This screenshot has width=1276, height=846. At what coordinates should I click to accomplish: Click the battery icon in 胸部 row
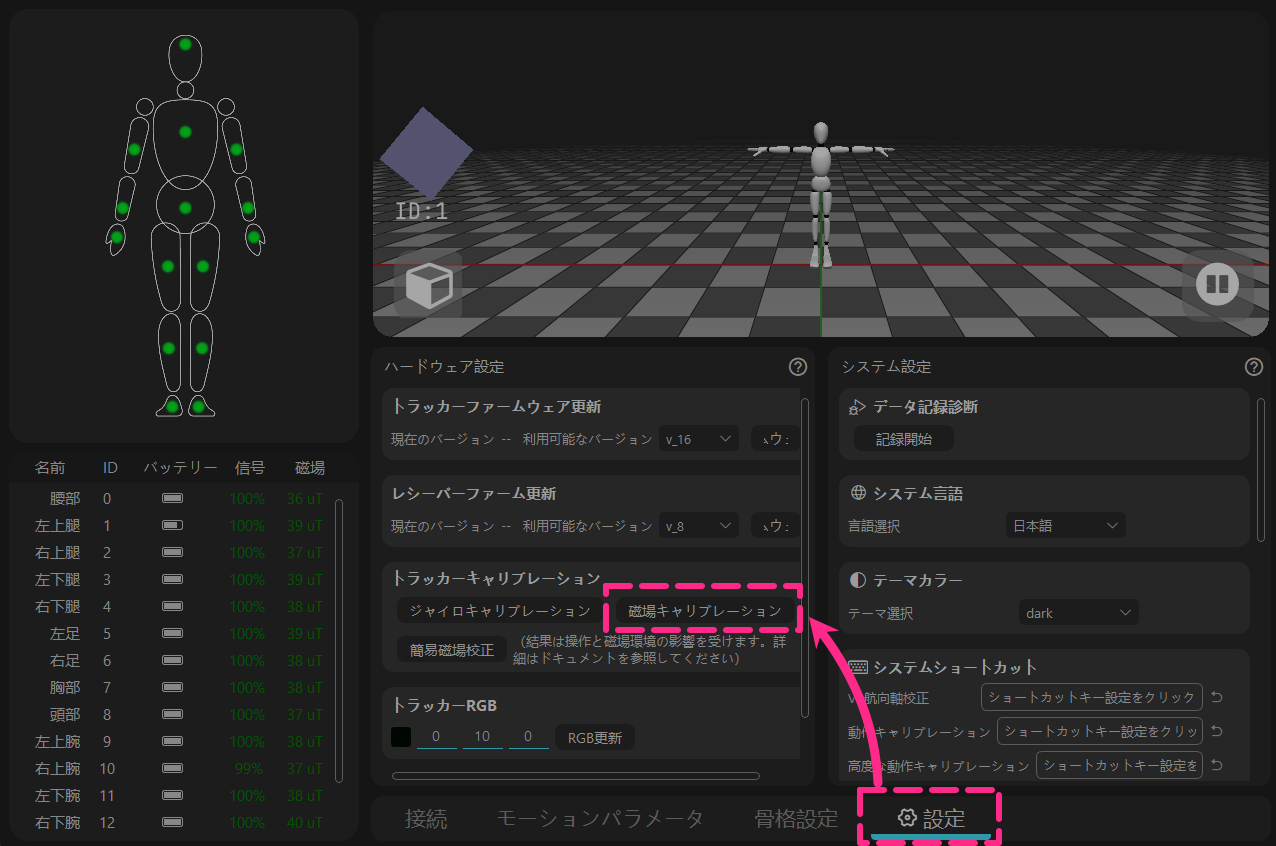[172, 687]
